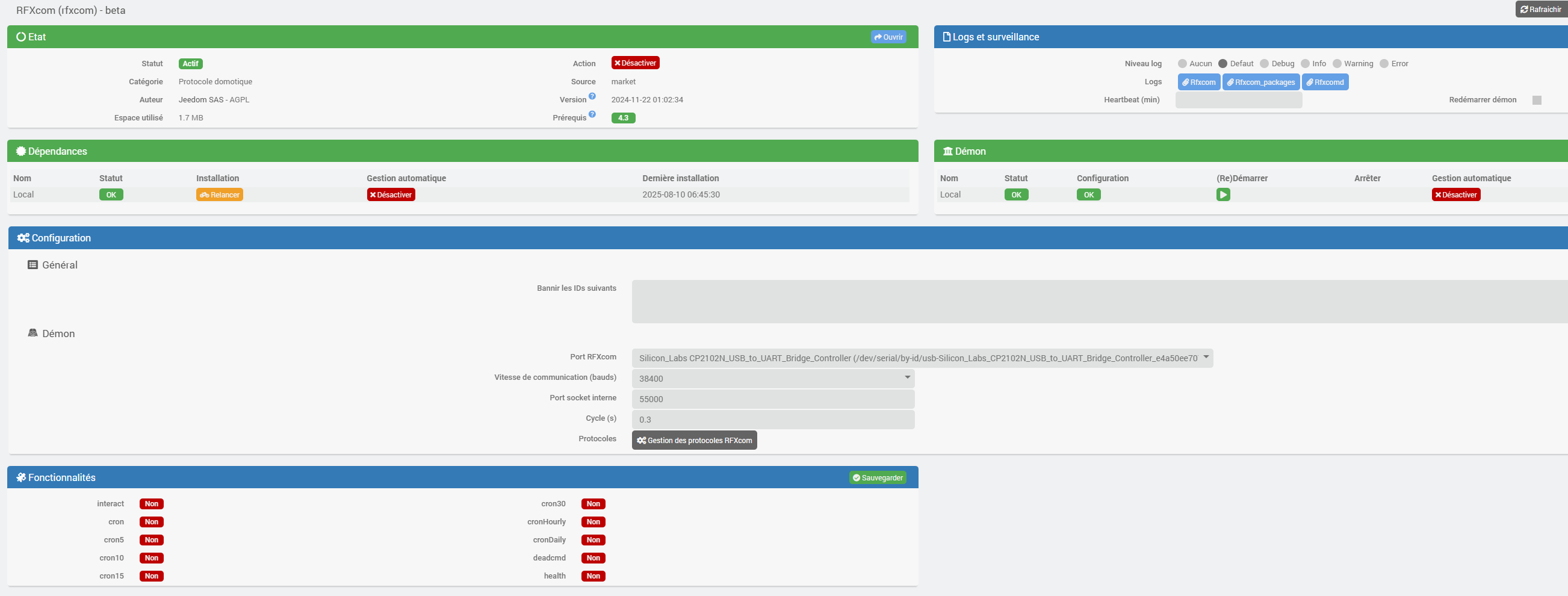This screenshot has height=596, width=1568.
Task: Select the Debug log level
Action: (1264, 64)
